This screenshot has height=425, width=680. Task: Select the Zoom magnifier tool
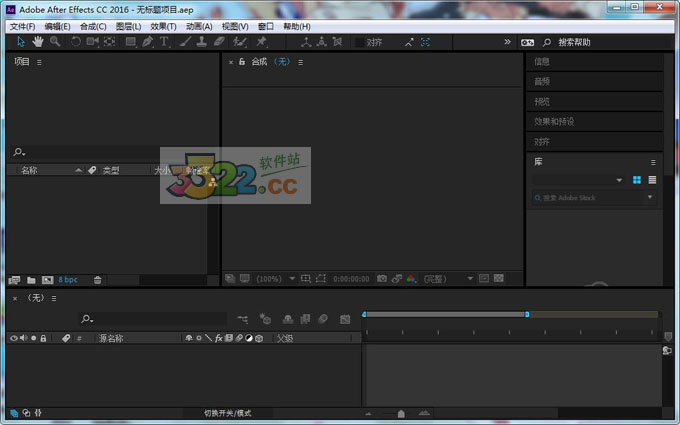[x=55, y=42]
